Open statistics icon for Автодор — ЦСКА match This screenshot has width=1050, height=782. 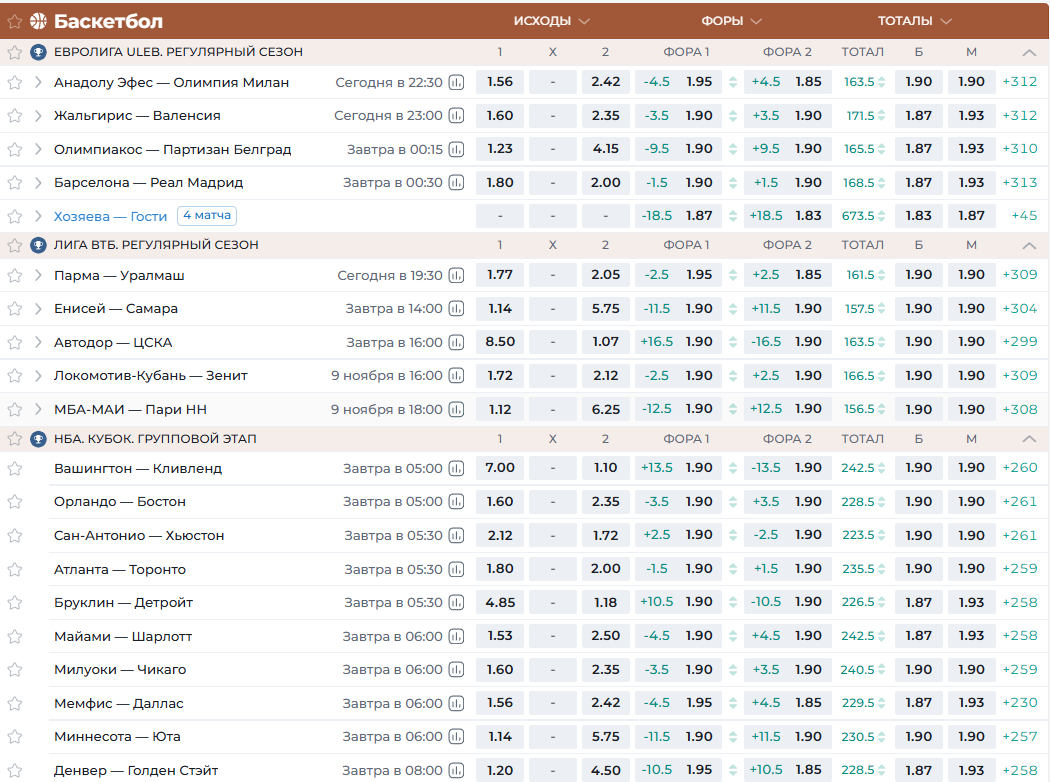[456, 342]
